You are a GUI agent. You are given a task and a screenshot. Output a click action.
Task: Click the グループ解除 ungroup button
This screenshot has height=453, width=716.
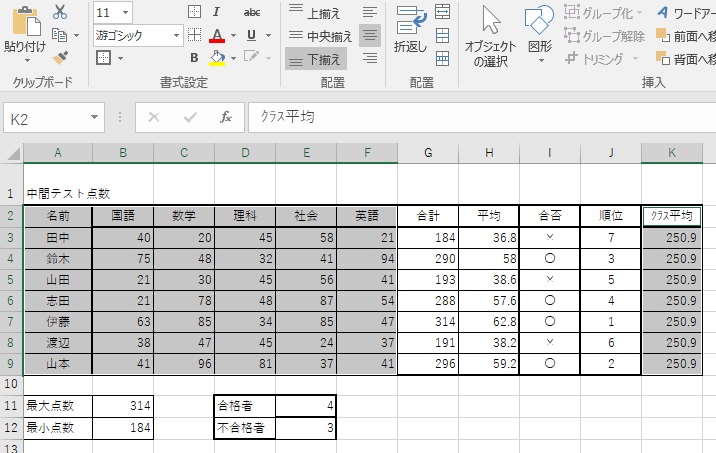[604, 36]
